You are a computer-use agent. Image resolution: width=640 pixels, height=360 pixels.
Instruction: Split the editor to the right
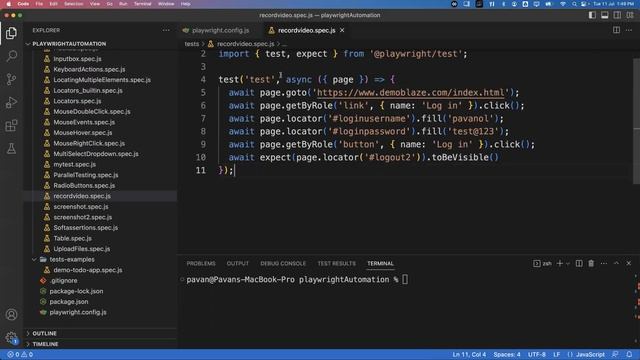click(616, 30)
